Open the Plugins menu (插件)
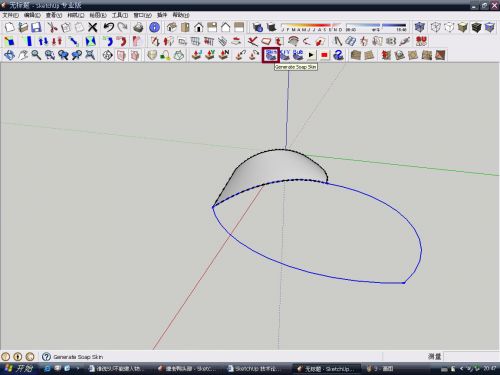 162,15
